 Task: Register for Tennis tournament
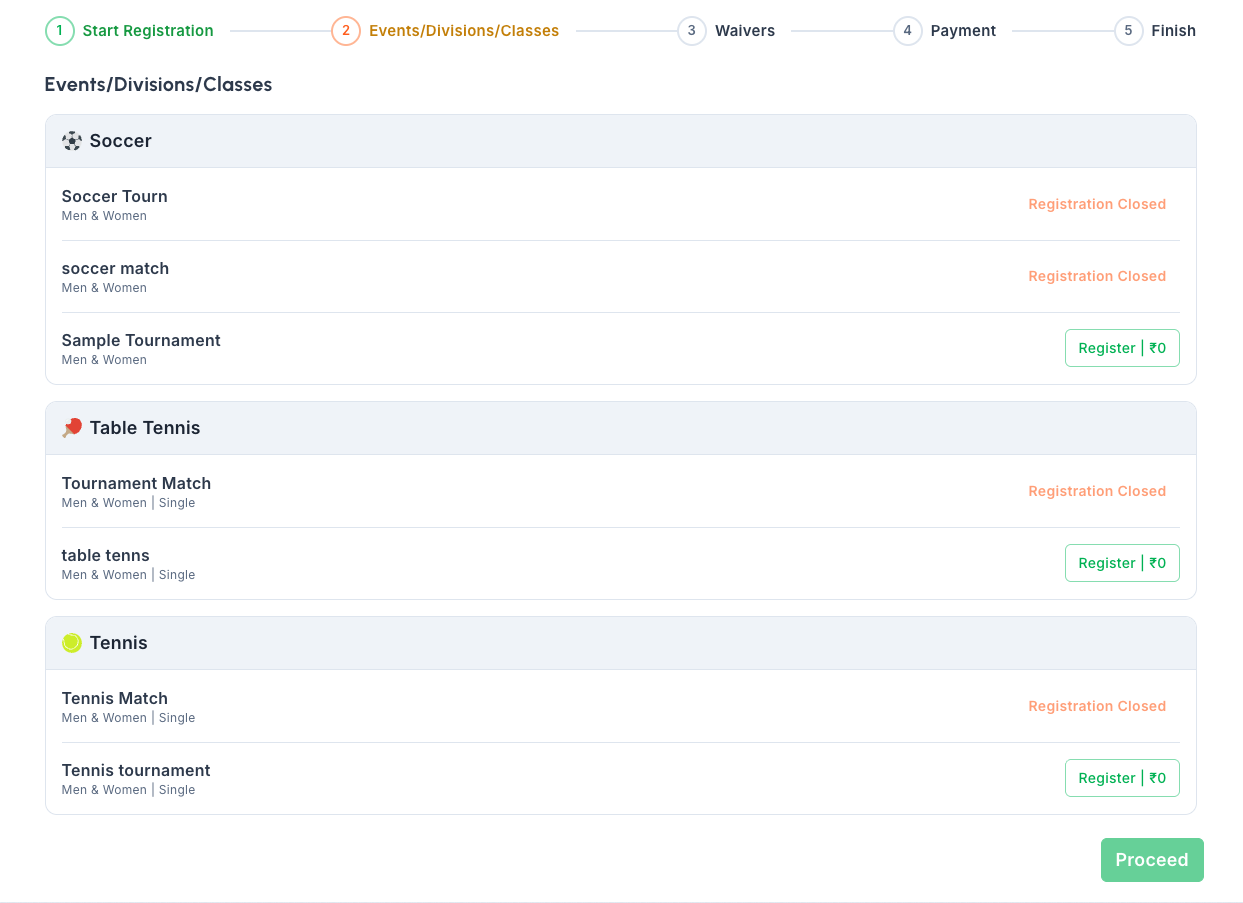[1121, 778]
